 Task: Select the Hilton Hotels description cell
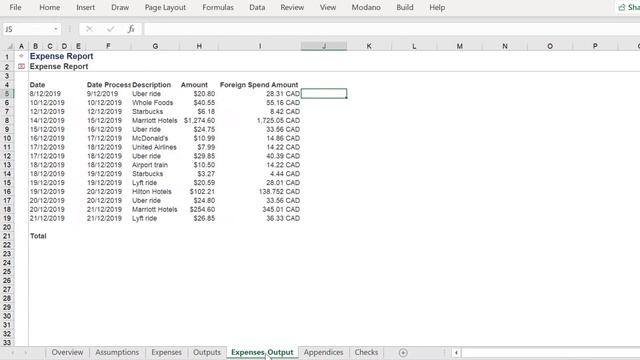[152, 191]
